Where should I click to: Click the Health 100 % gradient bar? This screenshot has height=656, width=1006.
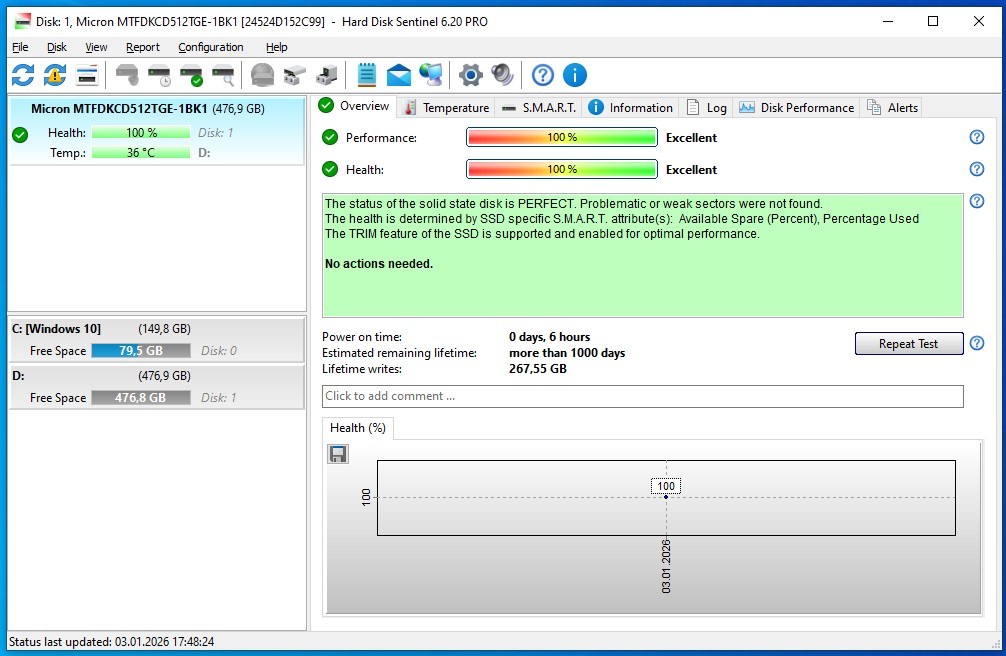coord(561,169)
